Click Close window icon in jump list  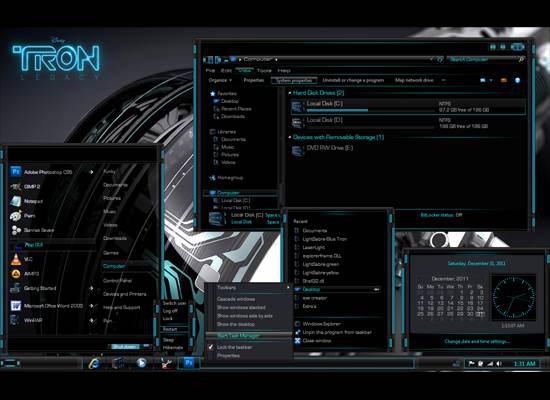pyautogui.click(x=297, y=341)
